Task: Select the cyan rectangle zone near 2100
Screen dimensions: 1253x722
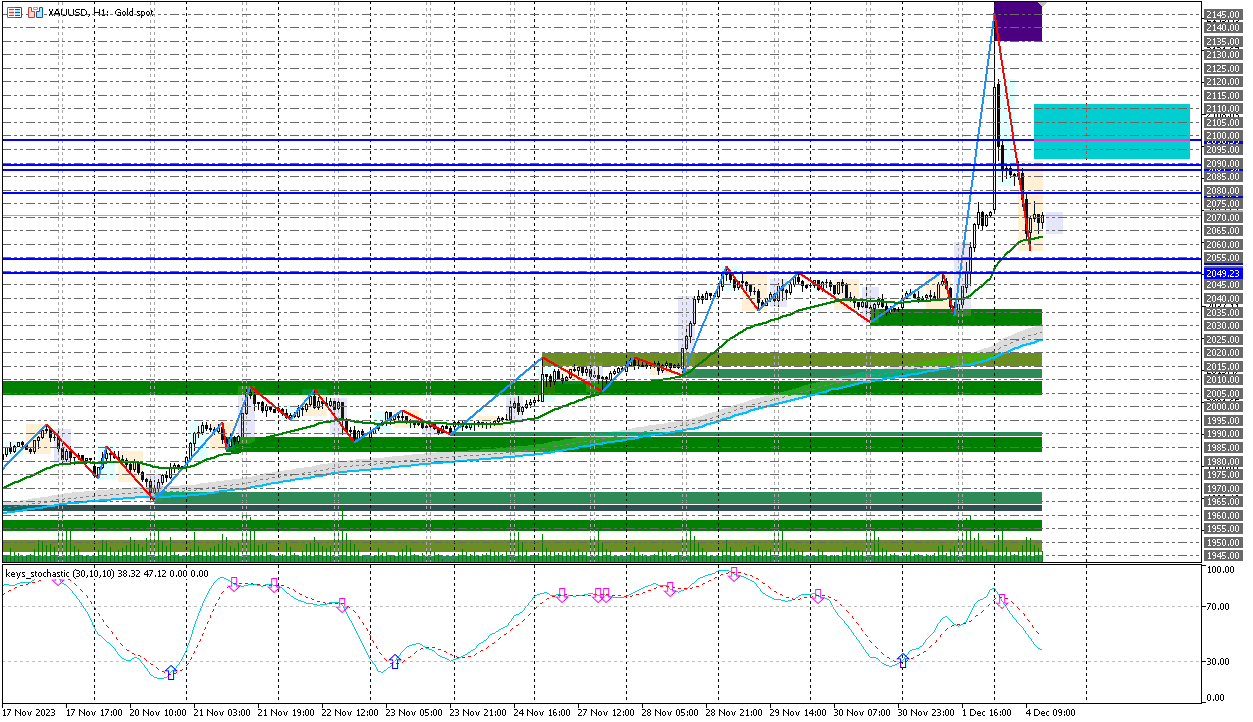Action: [x=1111, y=130]
